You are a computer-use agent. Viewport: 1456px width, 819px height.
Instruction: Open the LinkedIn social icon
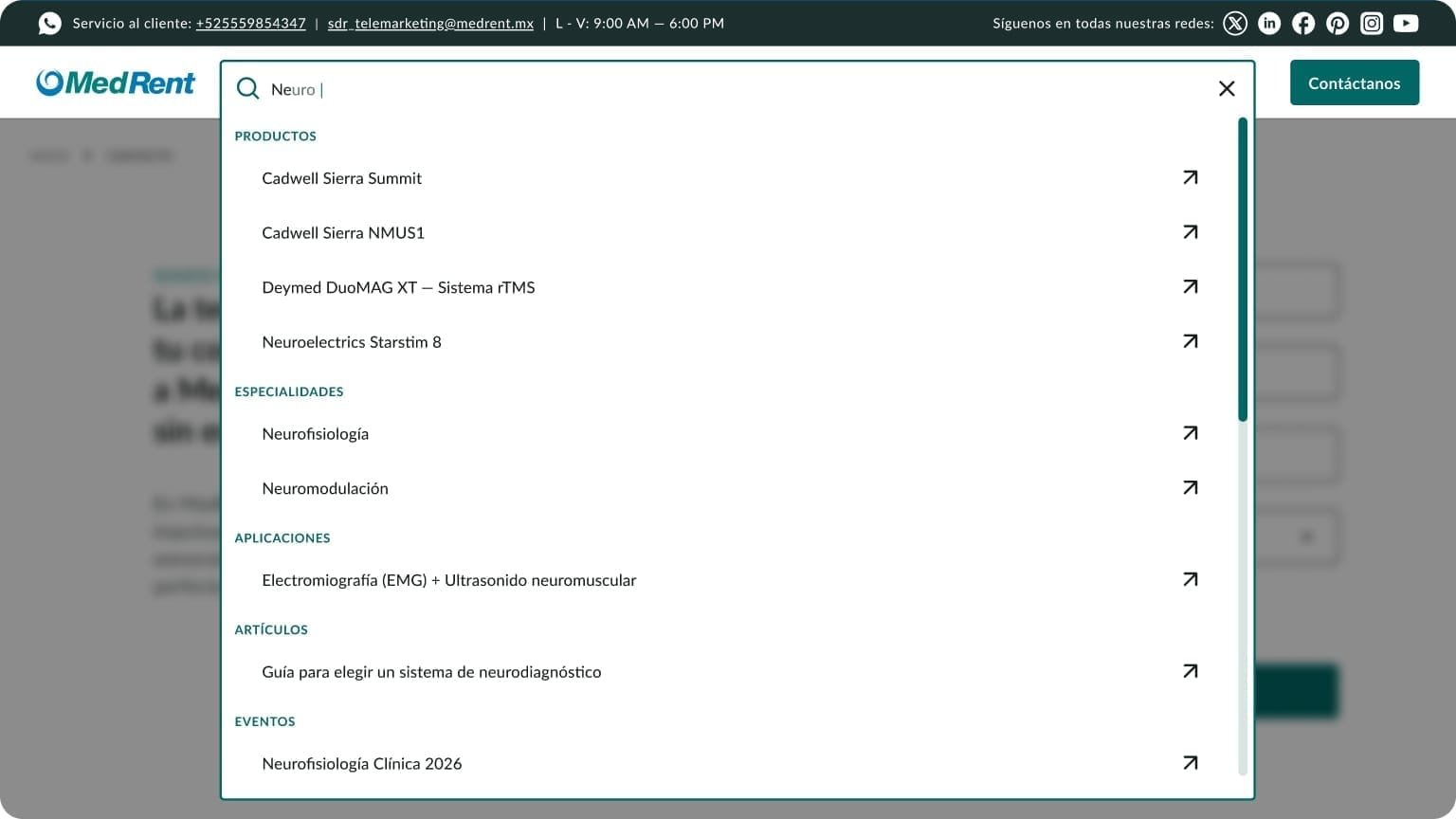point(1269,23)
